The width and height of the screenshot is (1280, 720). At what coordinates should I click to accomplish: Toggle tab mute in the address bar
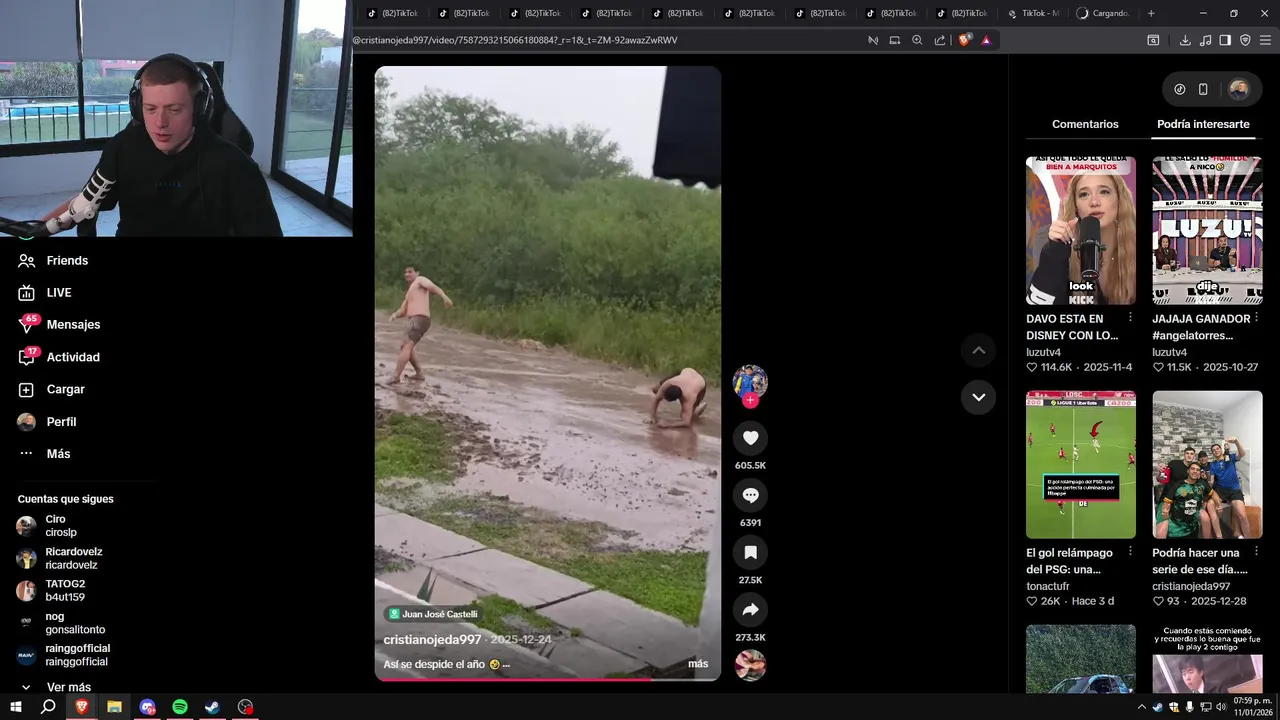point(873,40)
